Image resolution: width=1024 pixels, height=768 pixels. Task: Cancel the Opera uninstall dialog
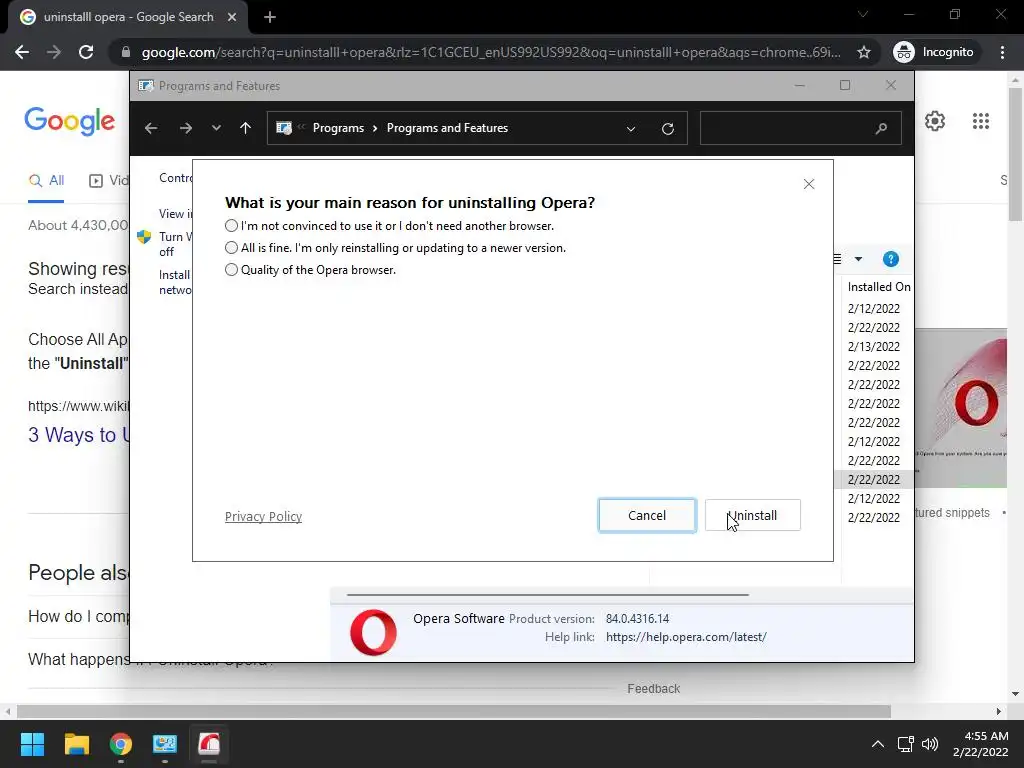coord(647,515)
